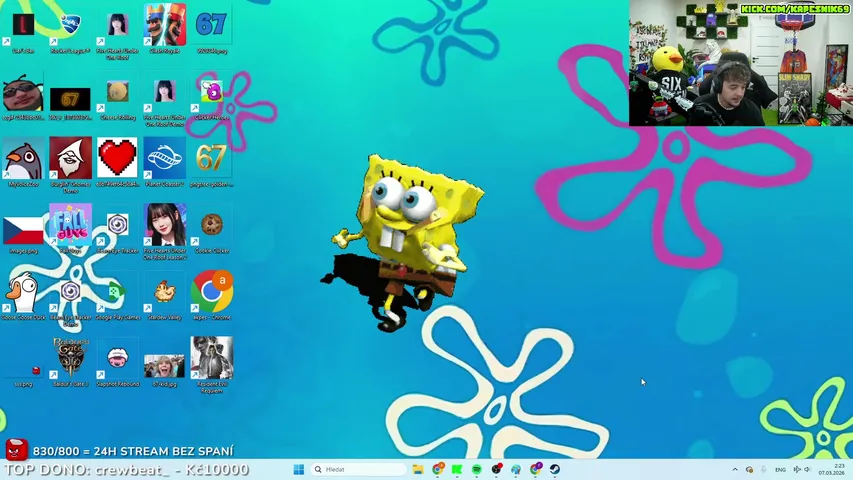Open Steam from the taskbar
Viewport: 853px width, 480px height.
(x=555, y=469)
